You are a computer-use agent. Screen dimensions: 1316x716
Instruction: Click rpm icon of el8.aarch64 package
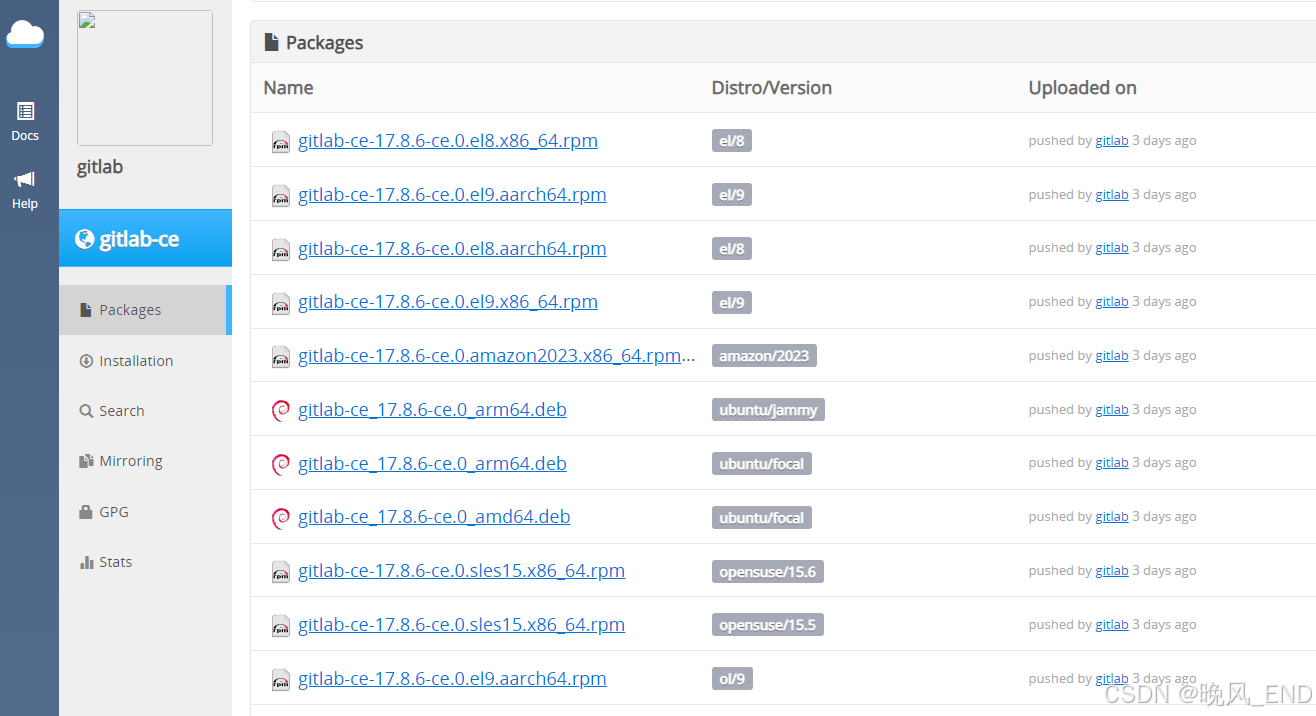tap(281, 250)
